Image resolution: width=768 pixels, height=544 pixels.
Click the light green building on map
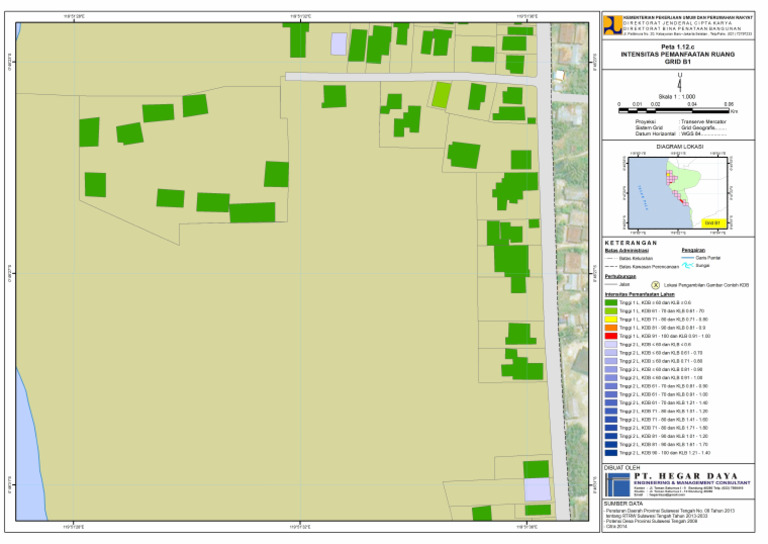tap(440, 95)
